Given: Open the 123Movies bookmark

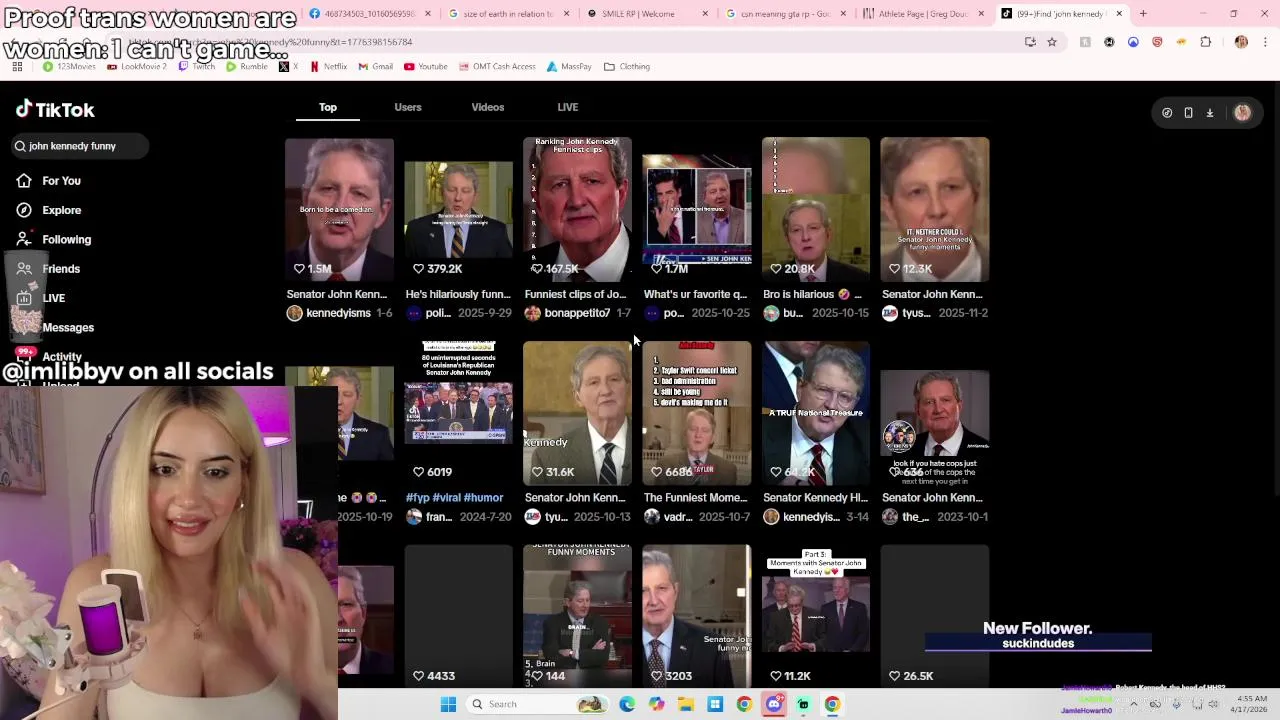Looking at the screenshot, I should (x=69, y=67).
